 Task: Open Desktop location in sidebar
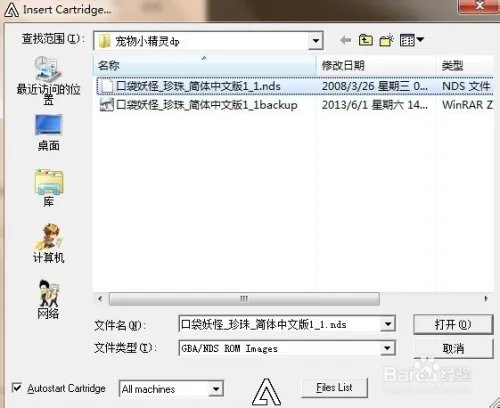(48, 133)
